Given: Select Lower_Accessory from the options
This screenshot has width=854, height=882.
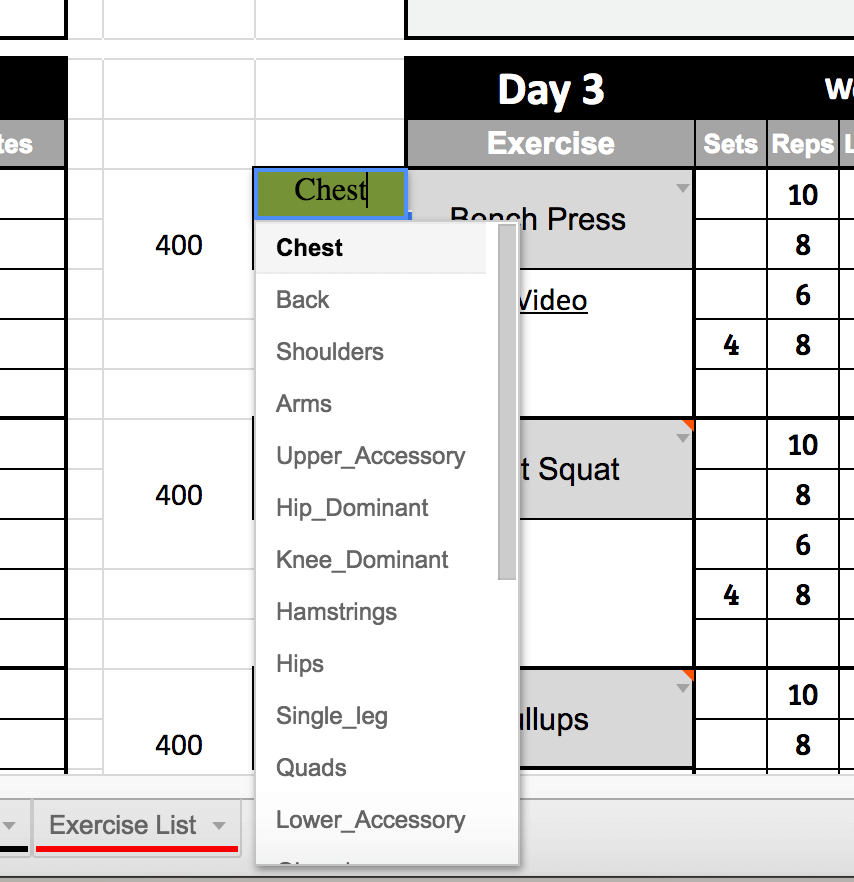Looking at the screenshot, I should (371, 820).
